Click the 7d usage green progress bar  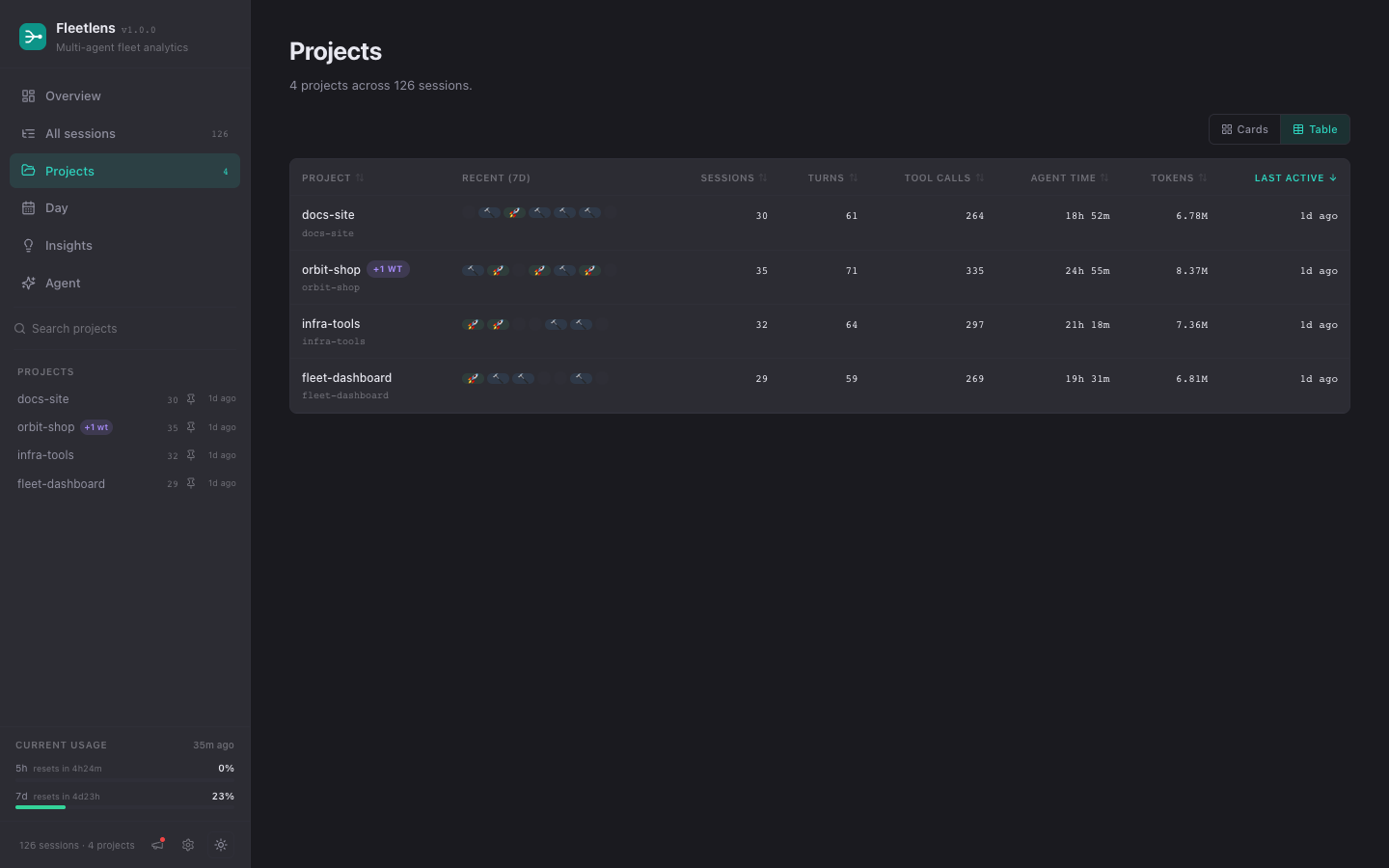[41, 807]
